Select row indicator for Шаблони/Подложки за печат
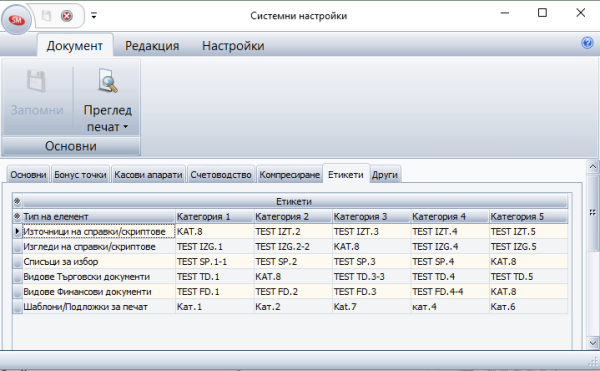 17,307
